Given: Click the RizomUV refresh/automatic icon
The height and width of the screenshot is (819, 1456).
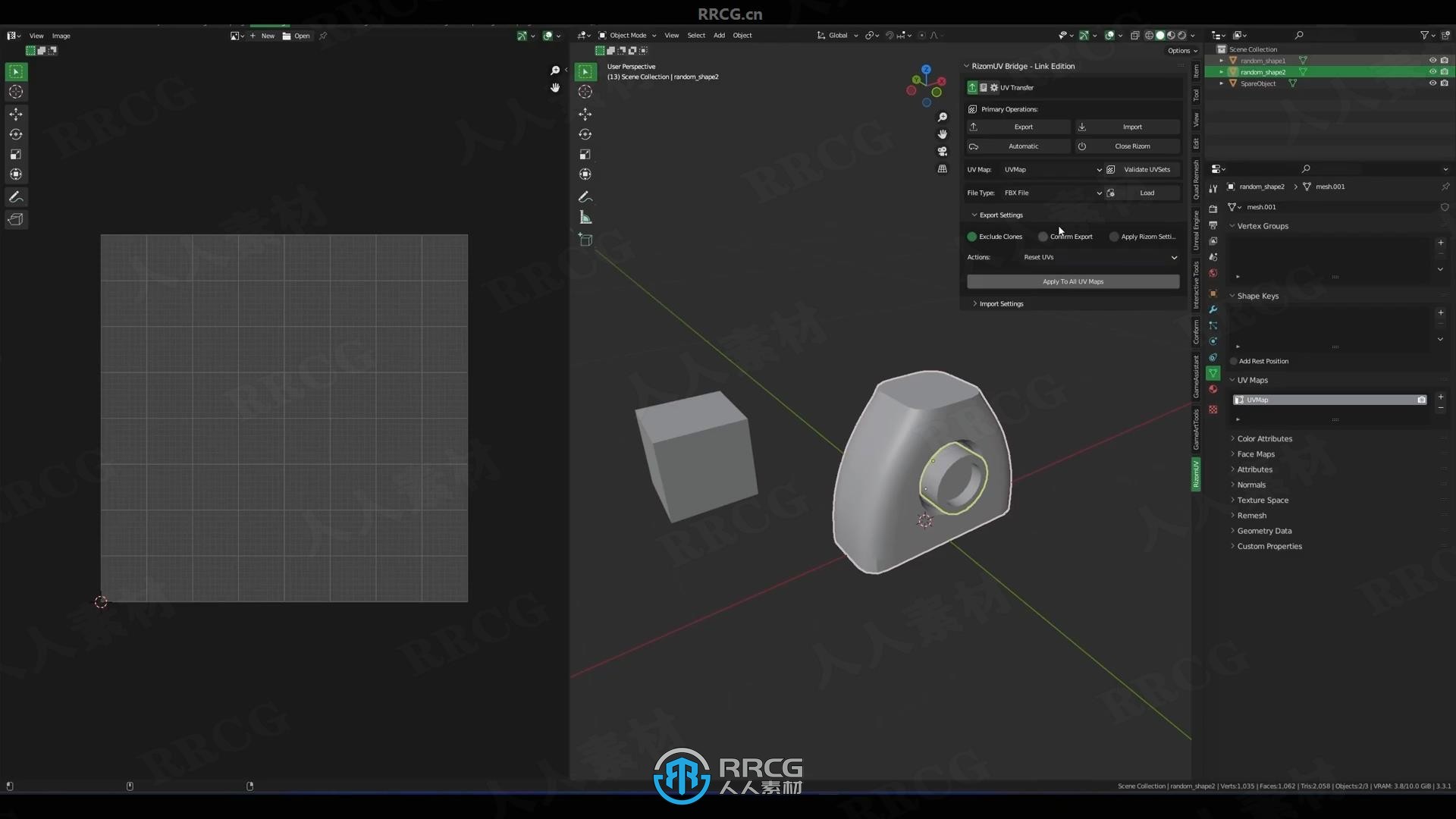Looking at the screenshot, I should point(974,146).
